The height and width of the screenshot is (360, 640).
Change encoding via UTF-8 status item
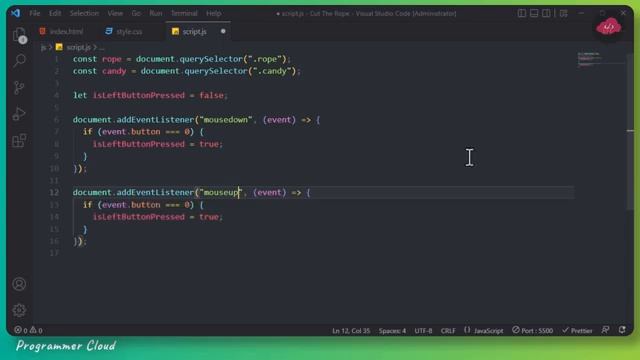point(423,330)
